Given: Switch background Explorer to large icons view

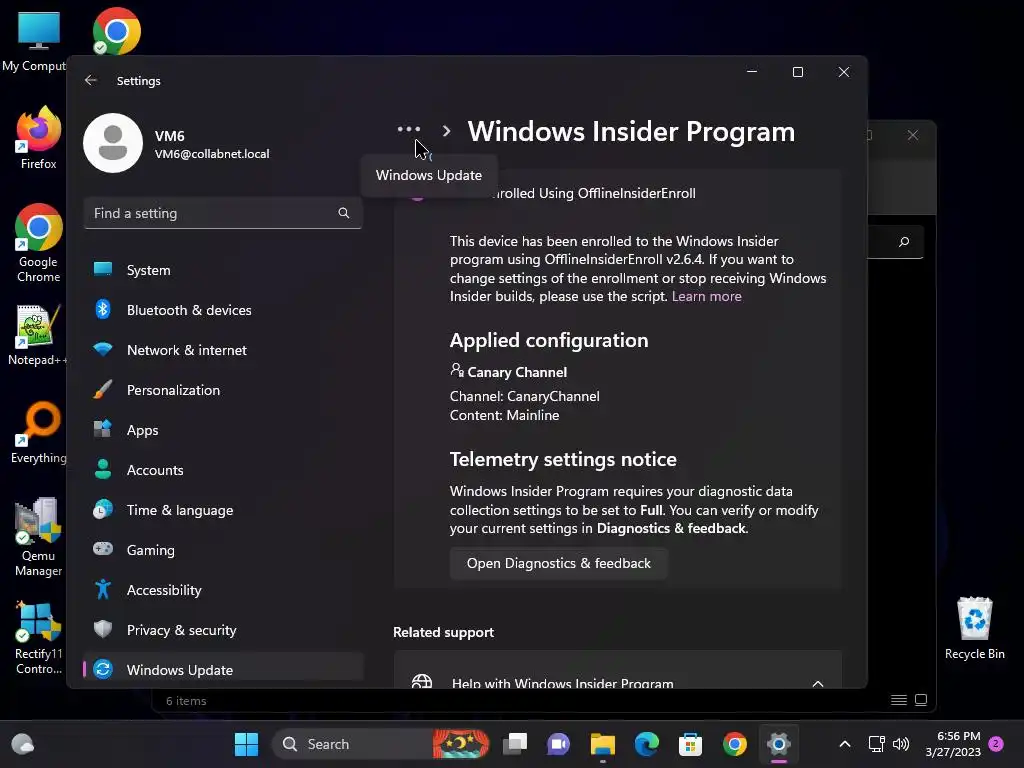Looking at the screenshot, I should [x=921, y=700].
